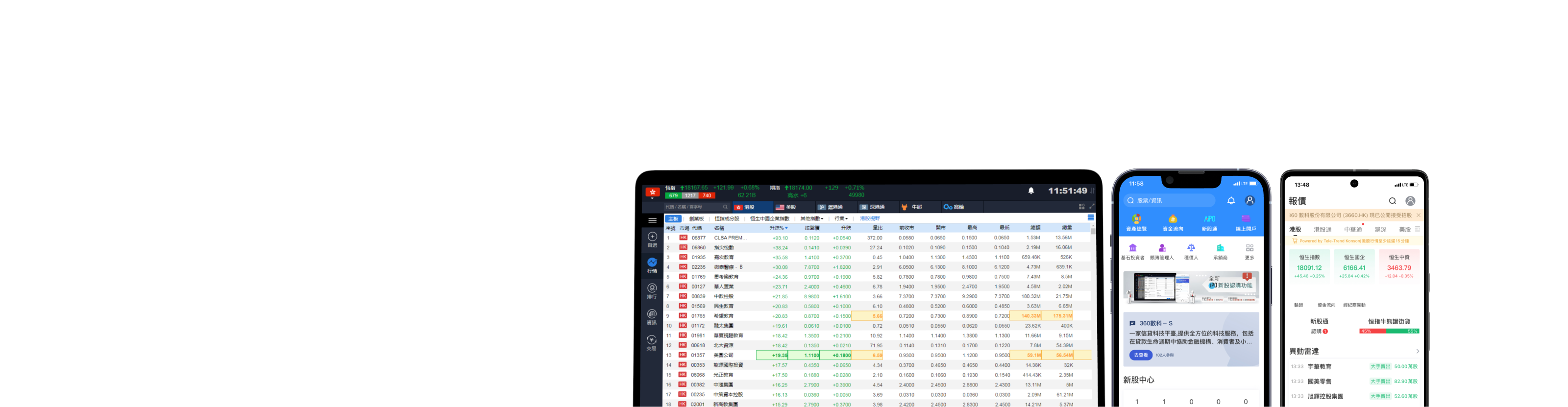Viewport: 1568px width, 407px height.
Task: Tap the 基石投資者 cornerstone investor icon
Action: point(1132,251)
